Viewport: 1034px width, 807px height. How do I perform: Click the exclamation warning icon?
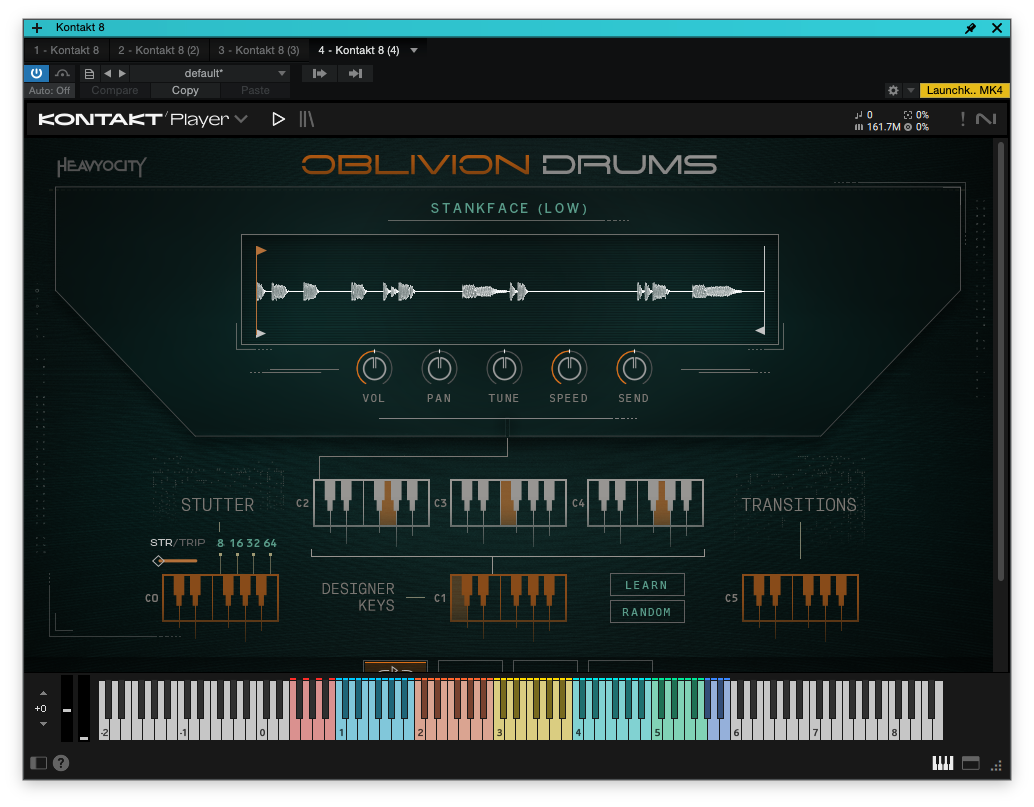coord(963,119)
